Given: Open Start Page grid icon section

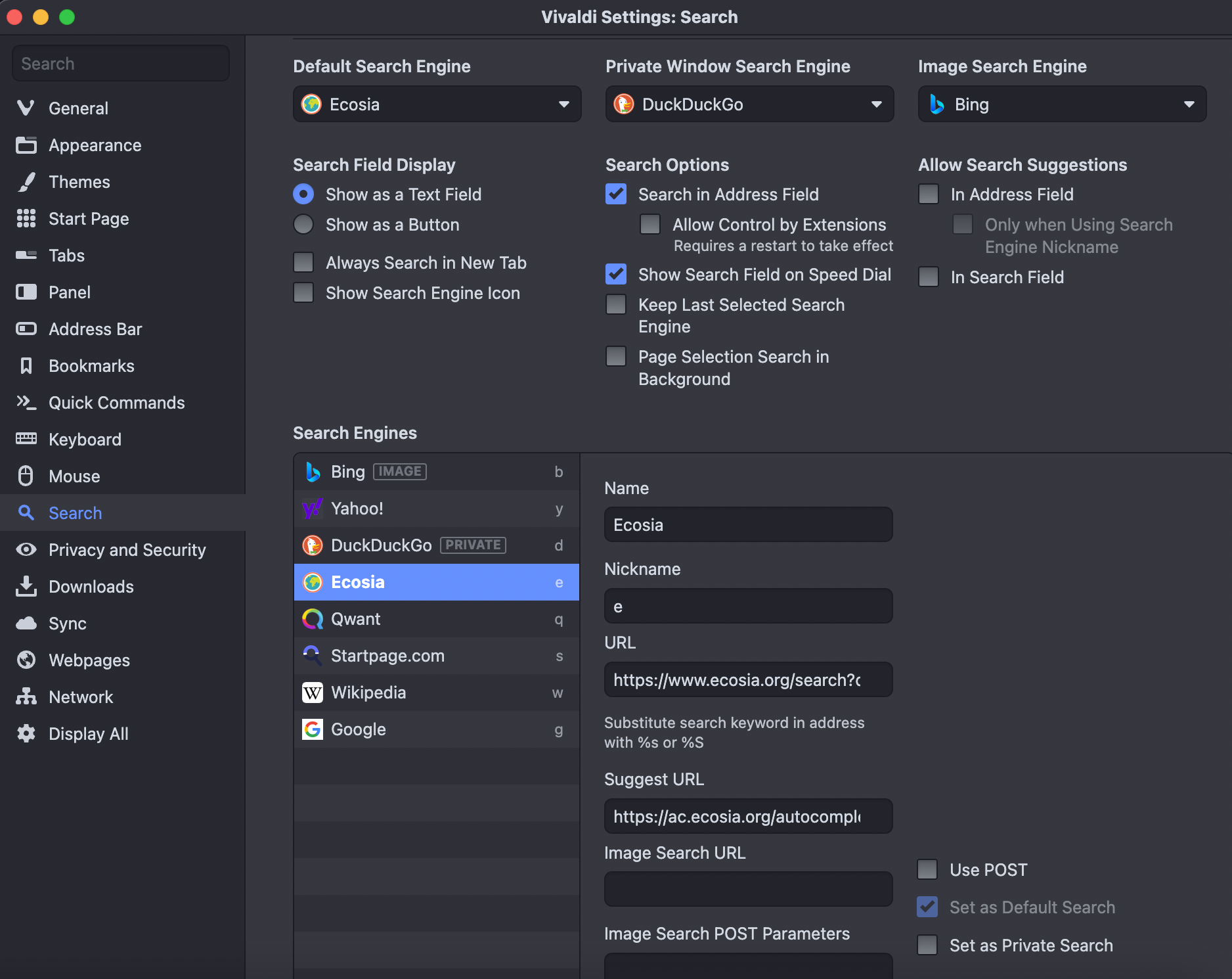Looking at the screenshot, I should 26,219.
